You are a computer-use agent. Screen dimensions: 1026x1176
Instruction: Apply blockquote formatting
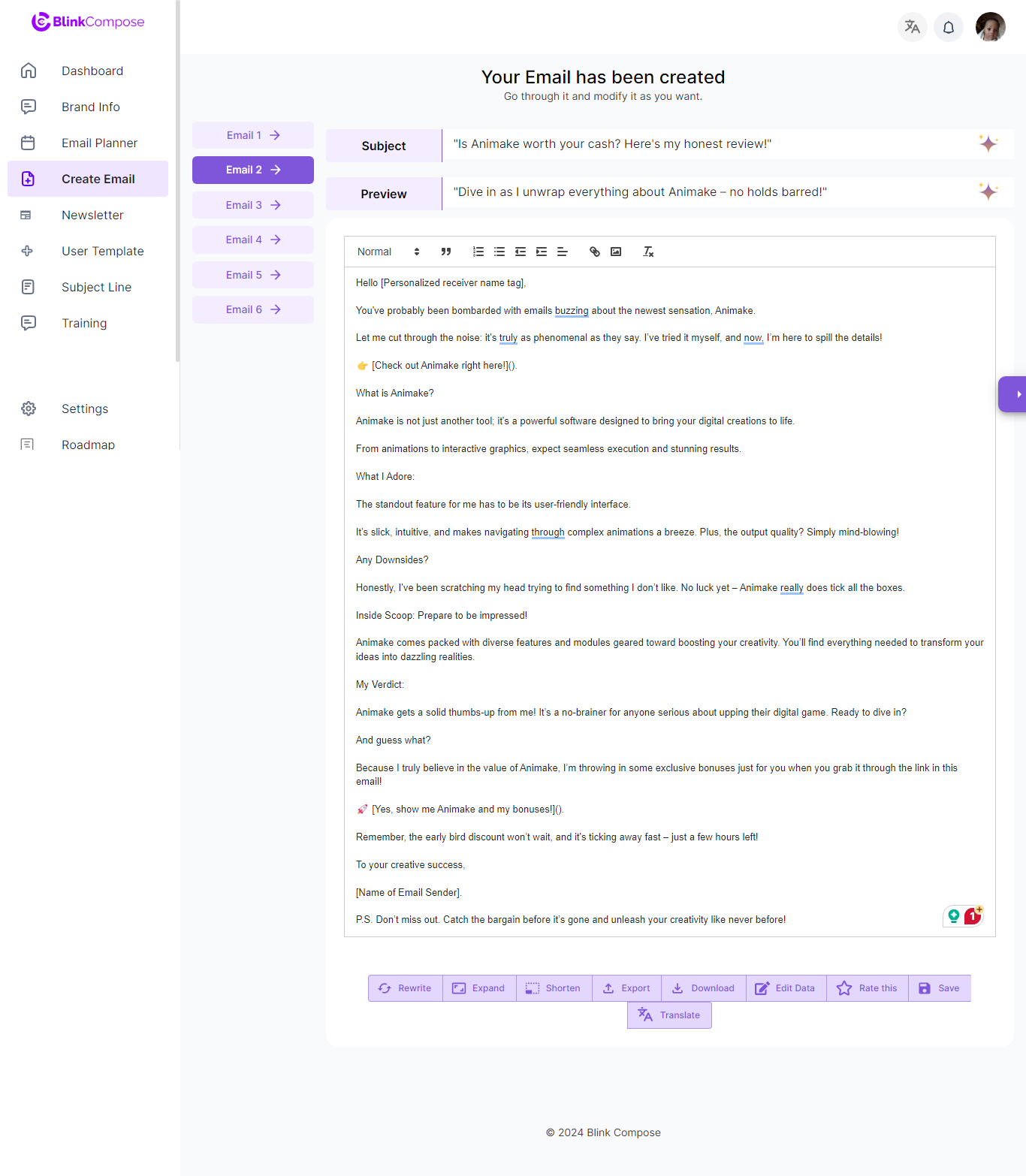coord(446,252)
